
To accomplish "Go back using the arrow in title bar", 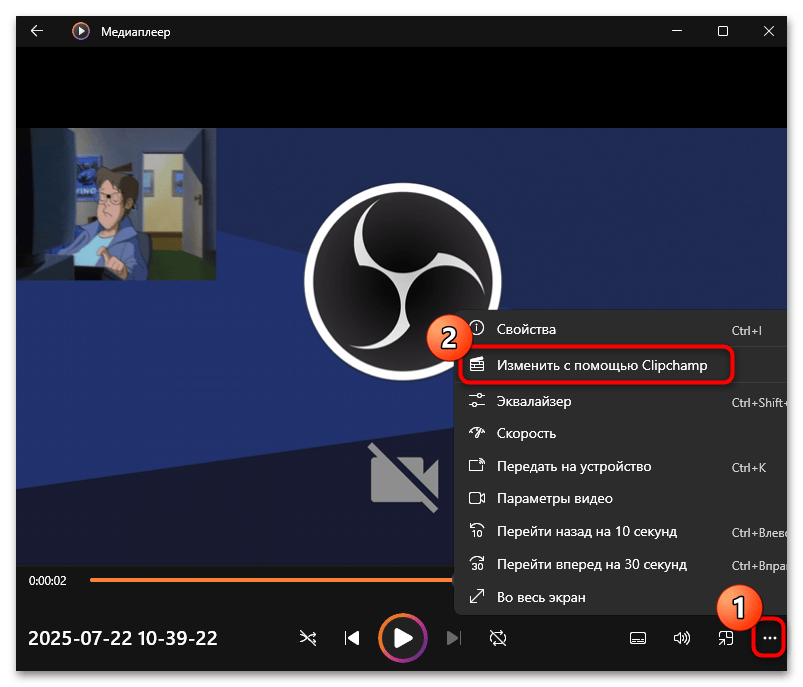I will (37, 31).
